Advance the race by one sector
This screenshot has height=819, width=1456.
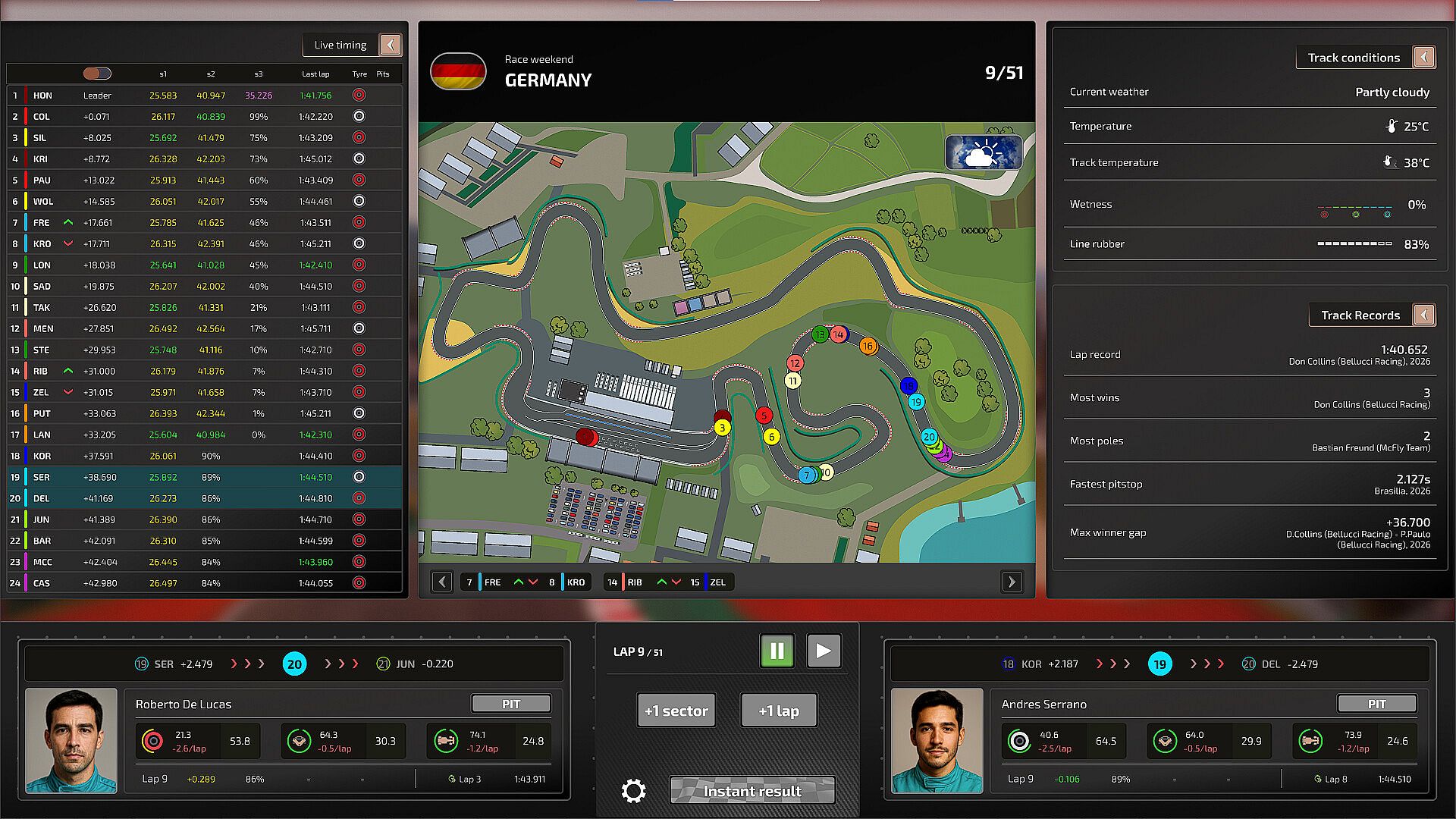point(676,711)
